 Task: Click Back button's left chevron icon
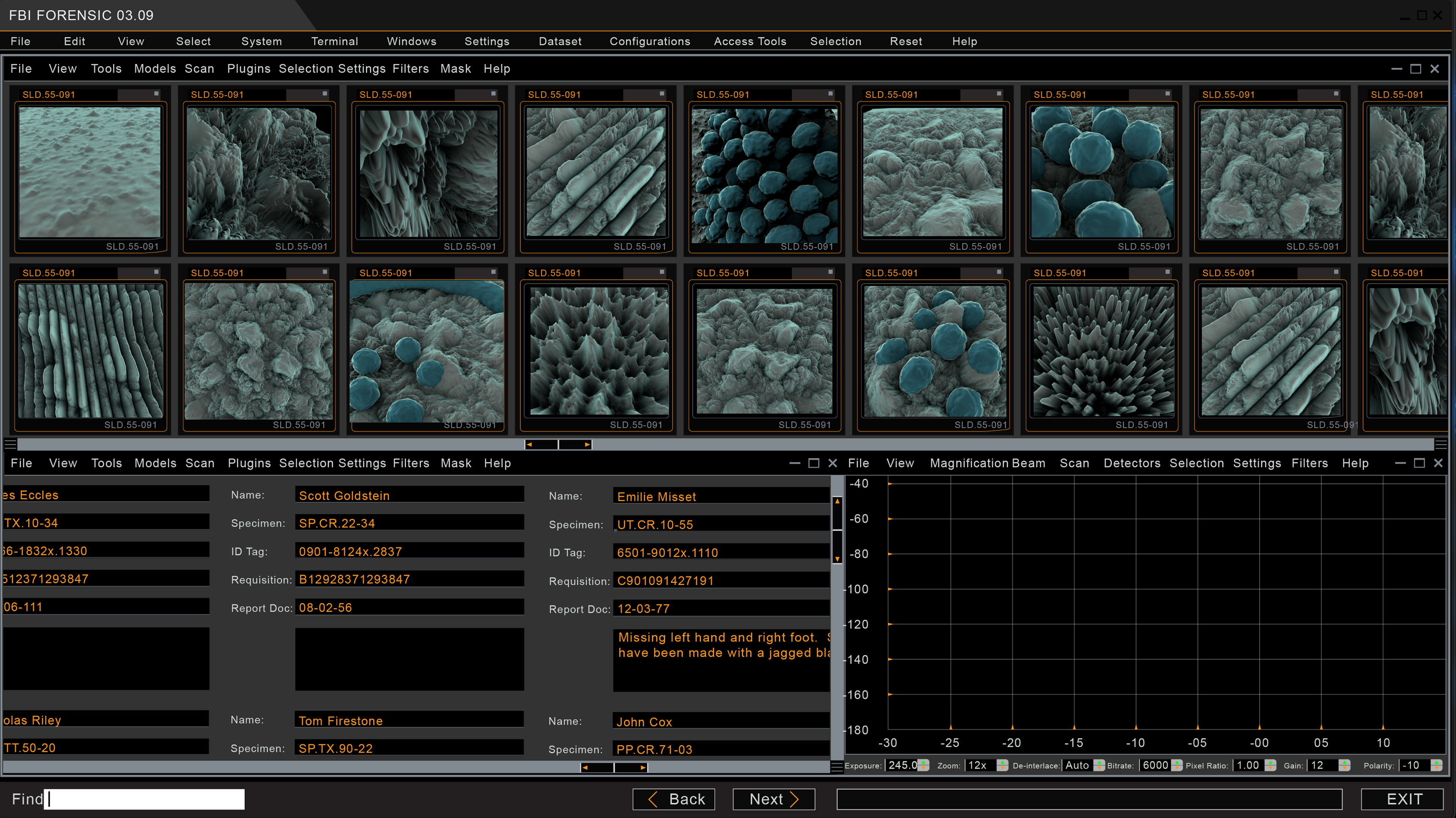coord(653,799)
